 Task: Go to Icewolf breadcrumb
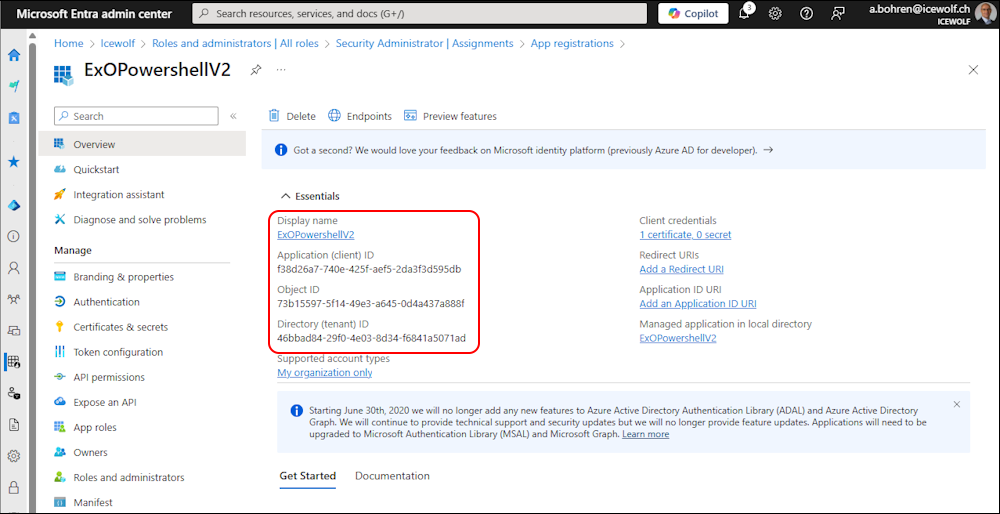pos(117,43)
